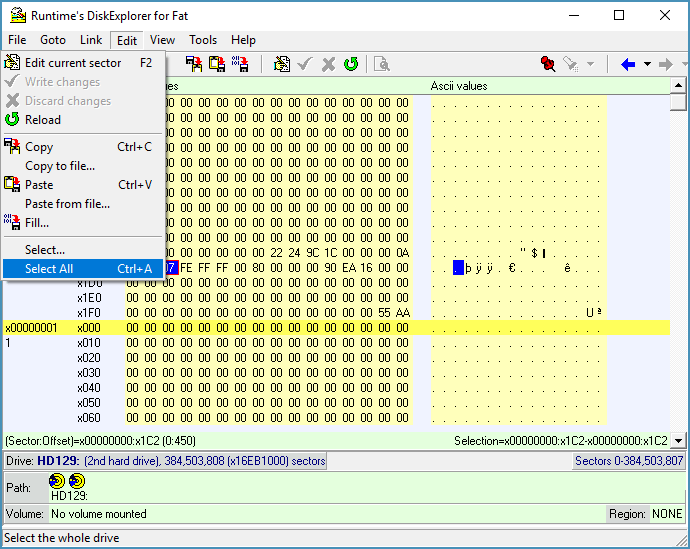Screen dimensions: 690x549
Task: Click the vertical scrollbar thumb
Action: click(679, 102)
